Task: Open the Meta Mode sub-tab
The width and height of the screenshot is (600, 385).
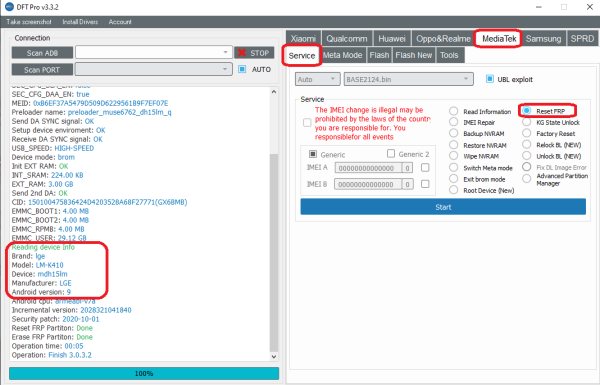Action: pyautogui.click(x=342, y=55)
